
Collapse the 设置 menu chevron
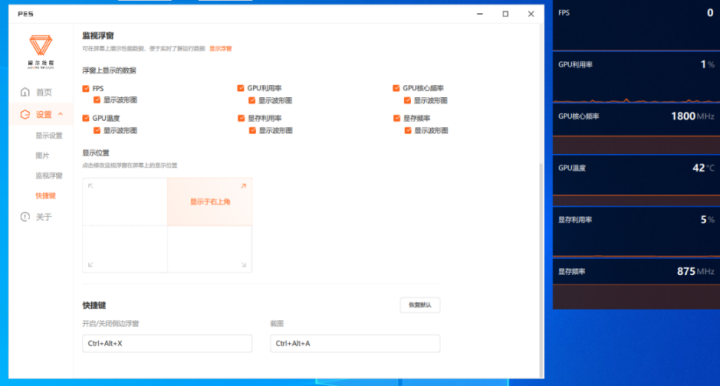60,114
